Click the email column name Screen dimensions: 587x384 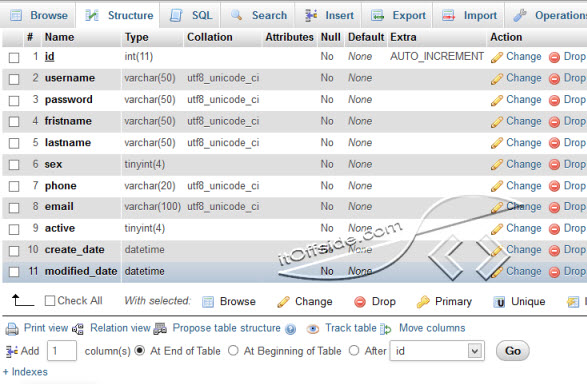click(59, 207)
